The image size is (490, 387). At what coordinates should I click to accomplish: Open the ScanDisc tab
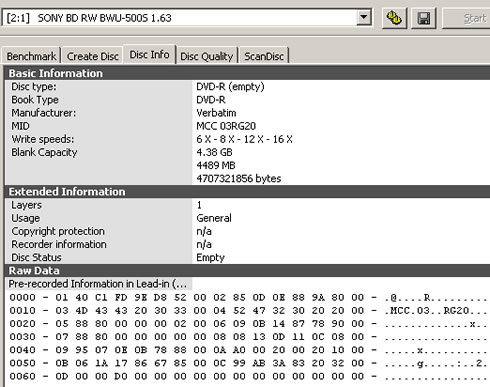[264, 56]
